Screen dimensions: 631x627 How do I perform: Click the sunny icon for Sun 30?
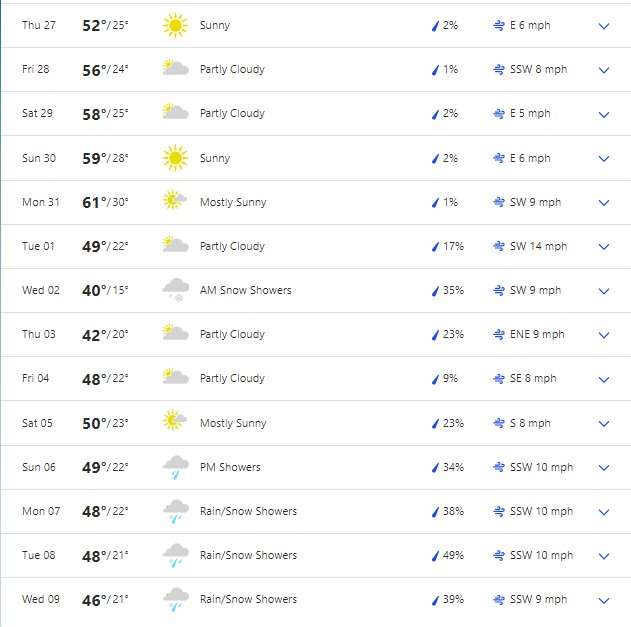(x=175, y=158)
